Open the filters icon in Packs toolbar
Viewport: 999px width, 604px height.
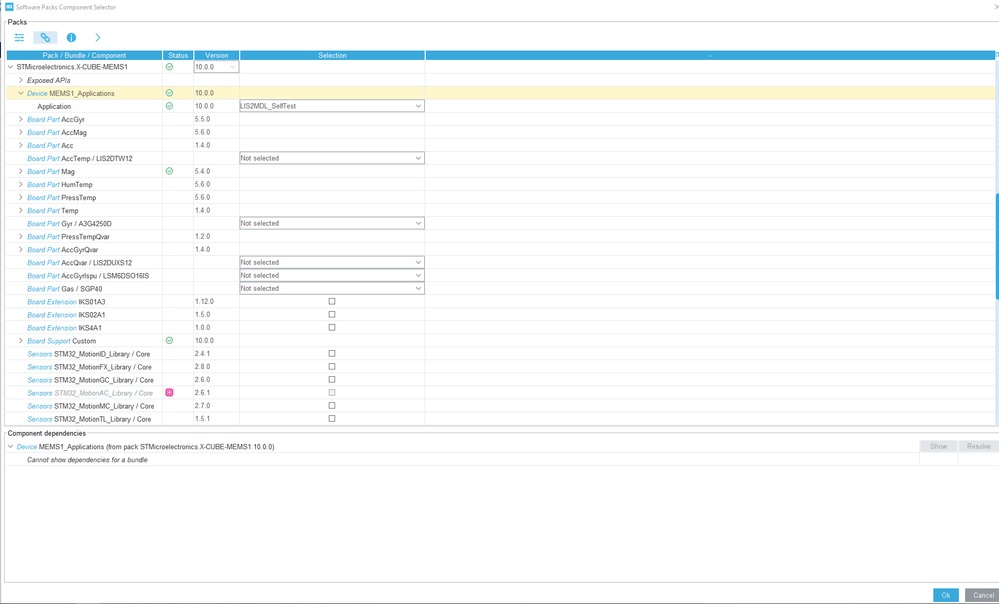pos(19,38)
